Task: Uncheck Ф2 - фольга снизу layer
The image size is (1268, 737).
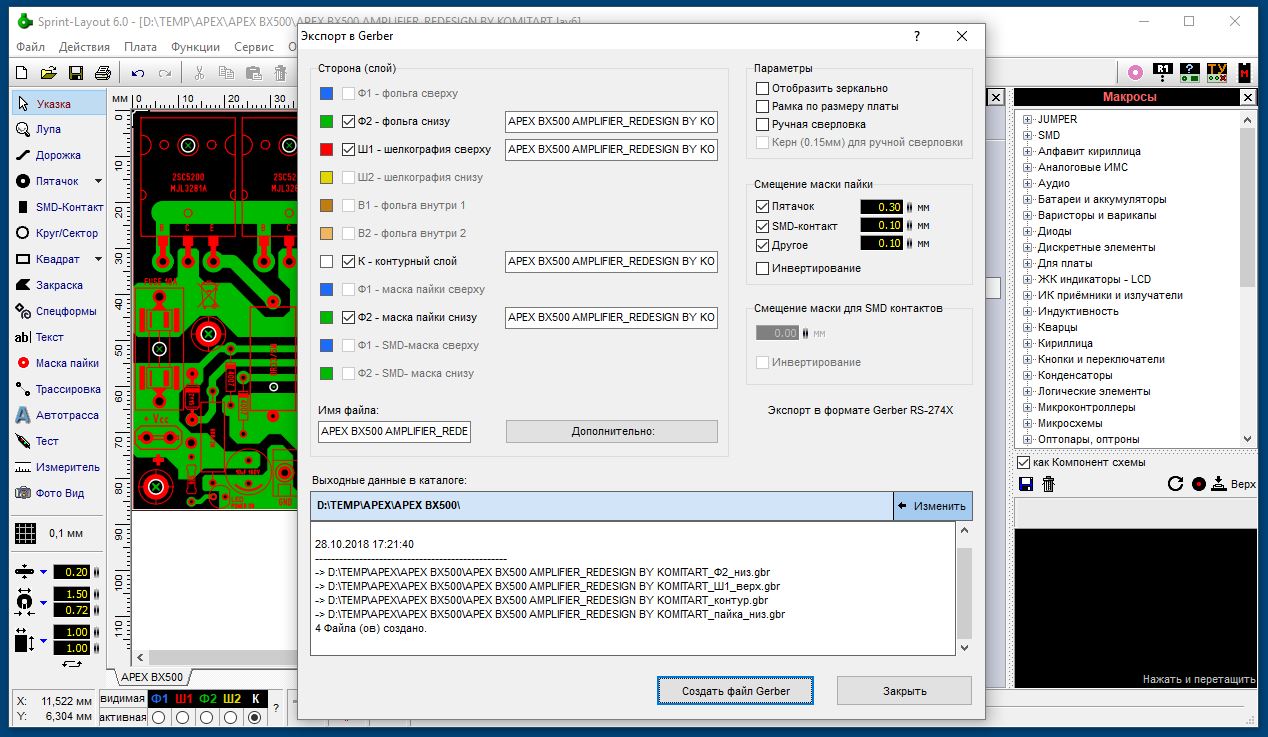Action: pyautogui.click(x=348, y=121)
